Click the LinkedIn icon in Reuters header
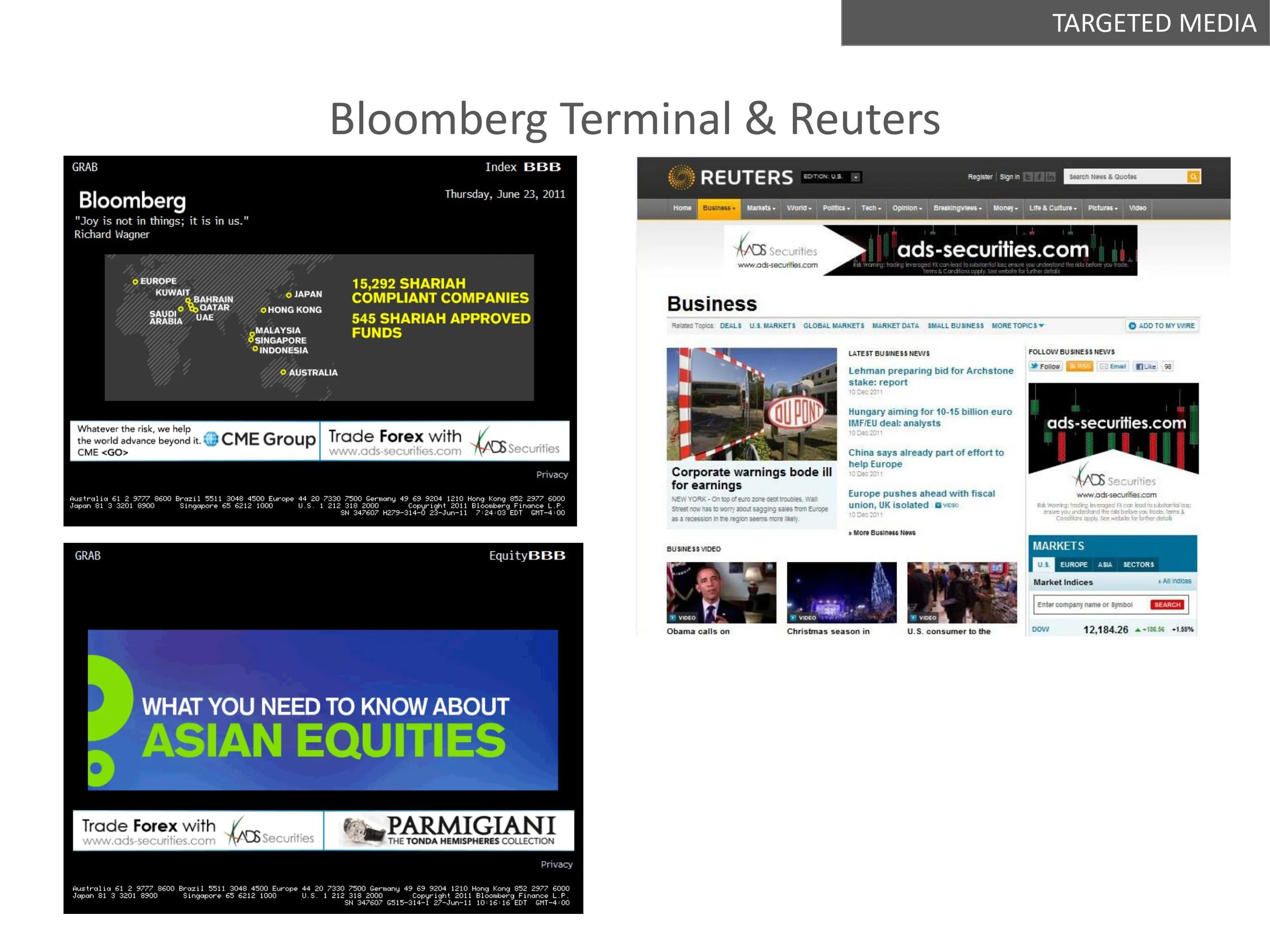The height and width of the screenshot is (952, 1270). pos(1051,177)
